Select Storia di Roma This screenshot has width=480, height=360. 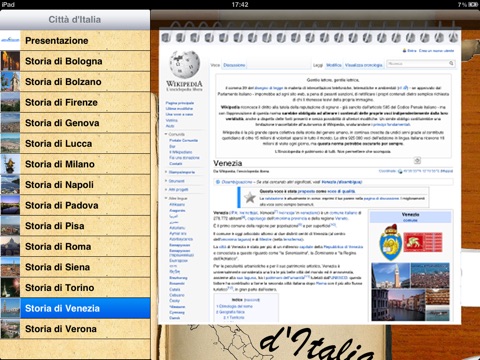tap(75, 246)
